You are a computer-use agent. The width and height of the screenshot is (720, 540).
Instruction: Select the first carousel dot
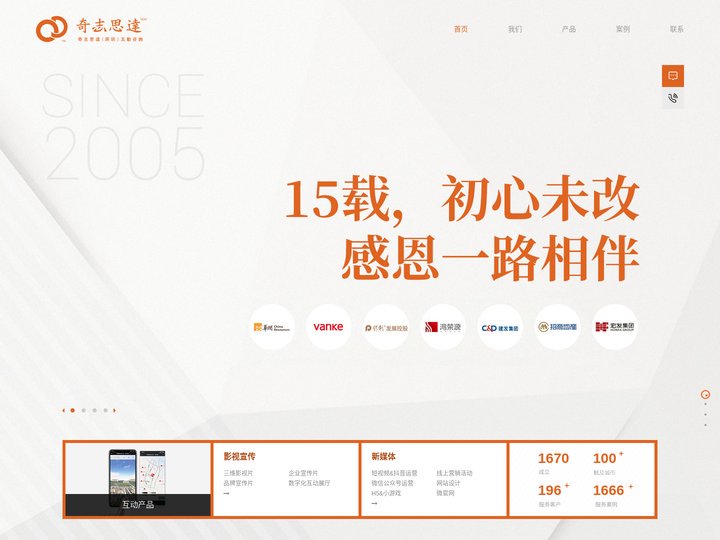coord(73,411)
